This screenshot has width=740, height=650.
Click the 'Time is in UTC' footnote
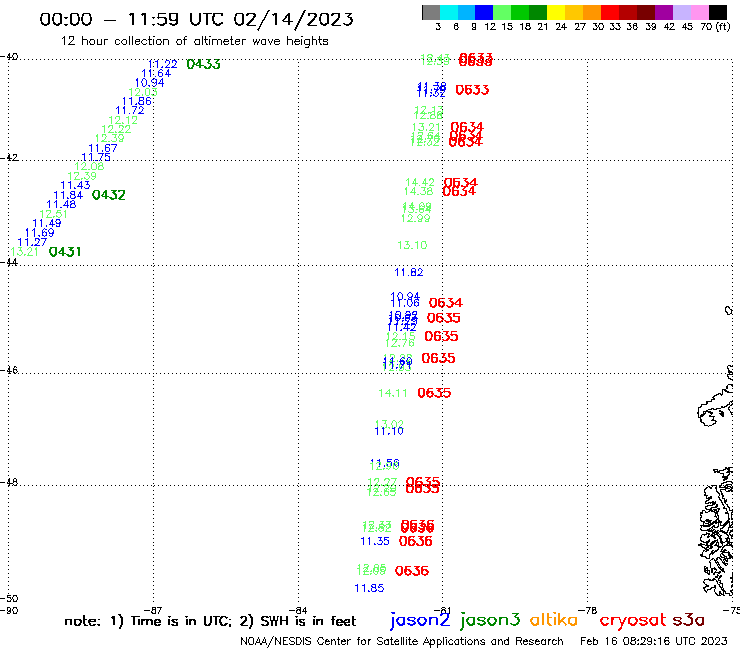180,621
